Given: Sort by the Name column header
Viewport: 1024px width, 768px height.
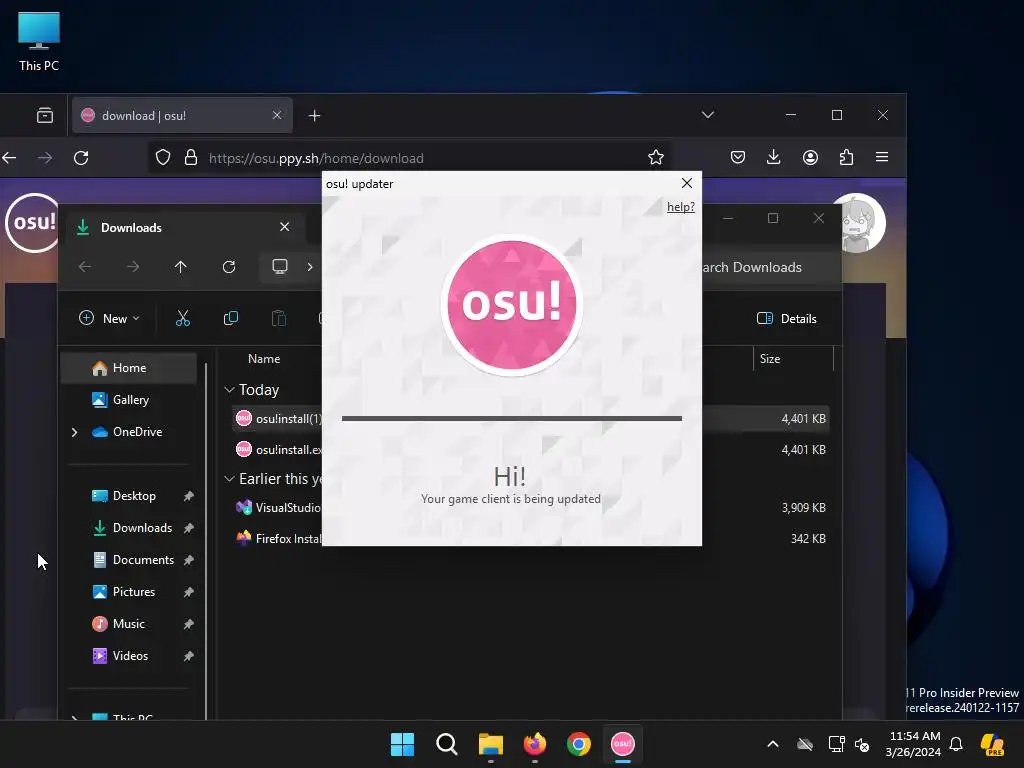Looking at the screenshot, I should click(x=264, y=359).
